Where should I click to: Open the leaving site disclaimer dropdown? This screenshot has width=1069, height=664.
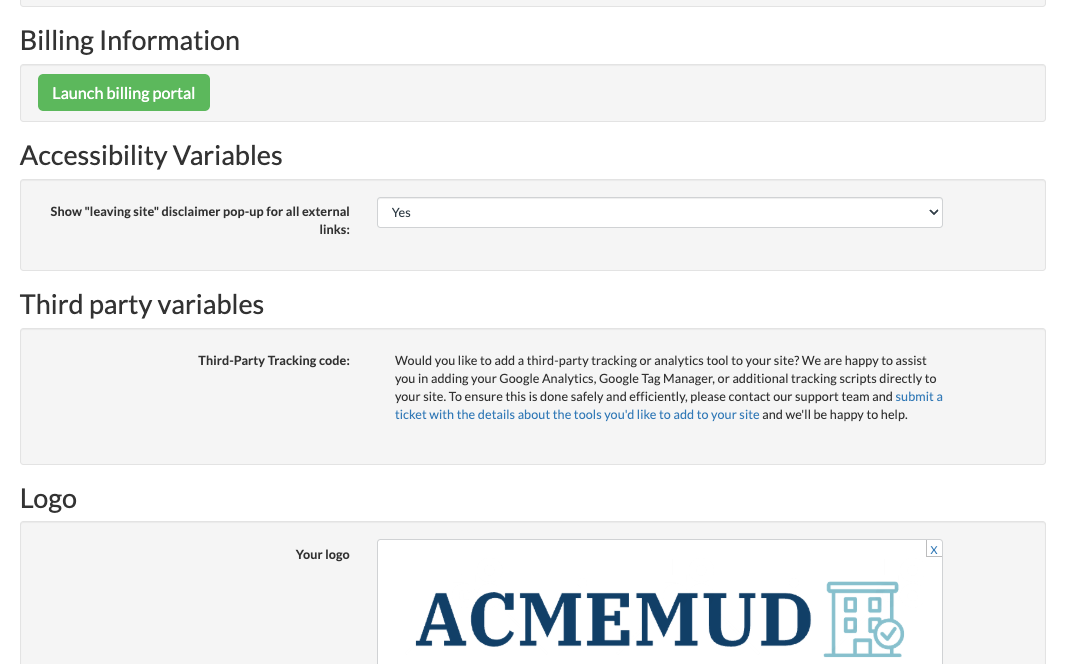[x=659, y=212]
